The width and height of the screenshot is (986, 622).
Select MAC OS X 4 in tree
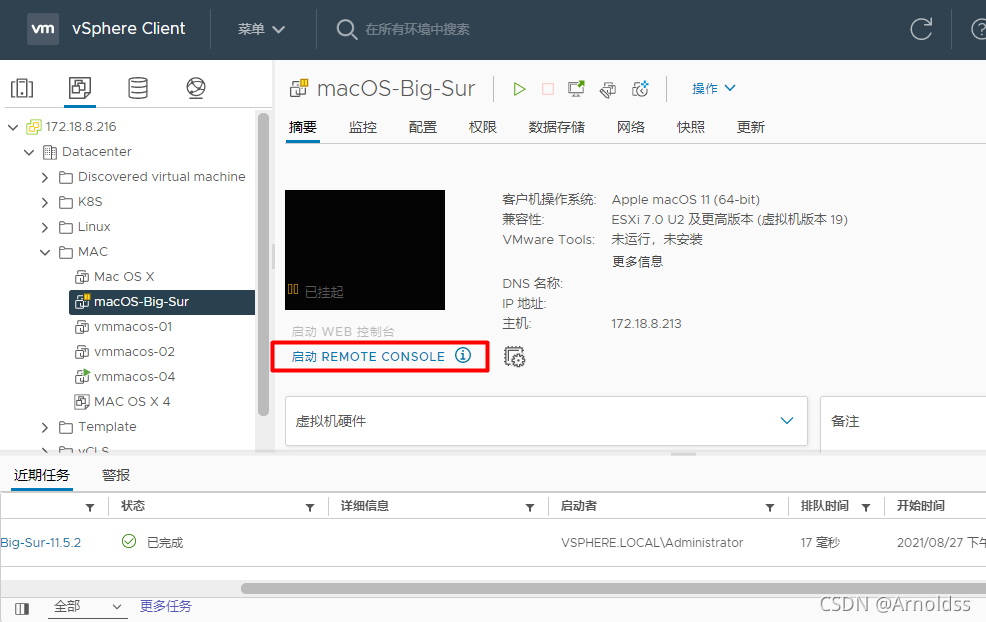click(131, 401)
